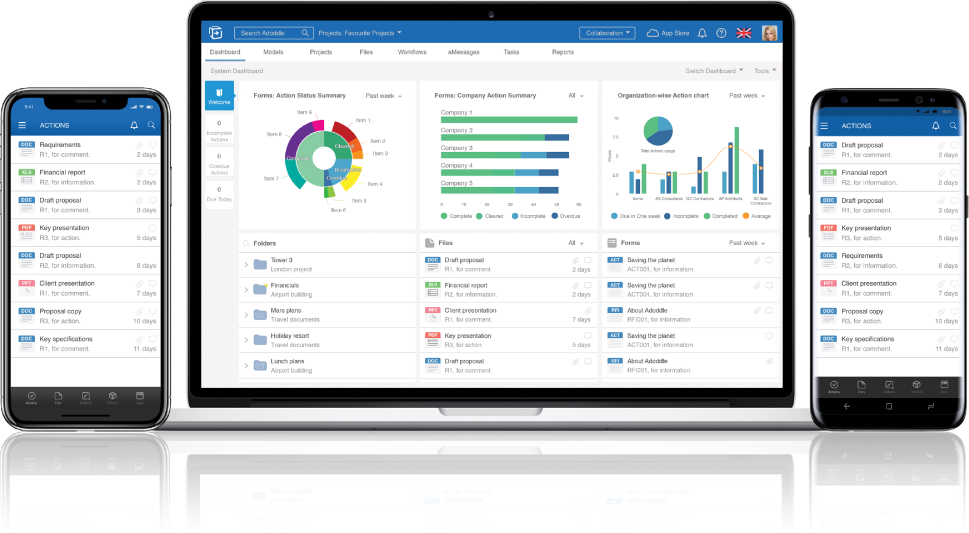The image size is (969, 533).
Task: Click attachment clip icon on laptop Financial report row
Action: tap(575, 286)
